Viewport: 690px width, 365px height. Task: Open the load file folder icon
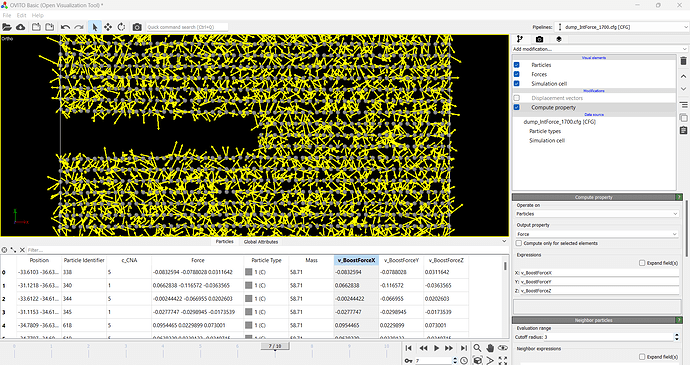click(7, 27)
